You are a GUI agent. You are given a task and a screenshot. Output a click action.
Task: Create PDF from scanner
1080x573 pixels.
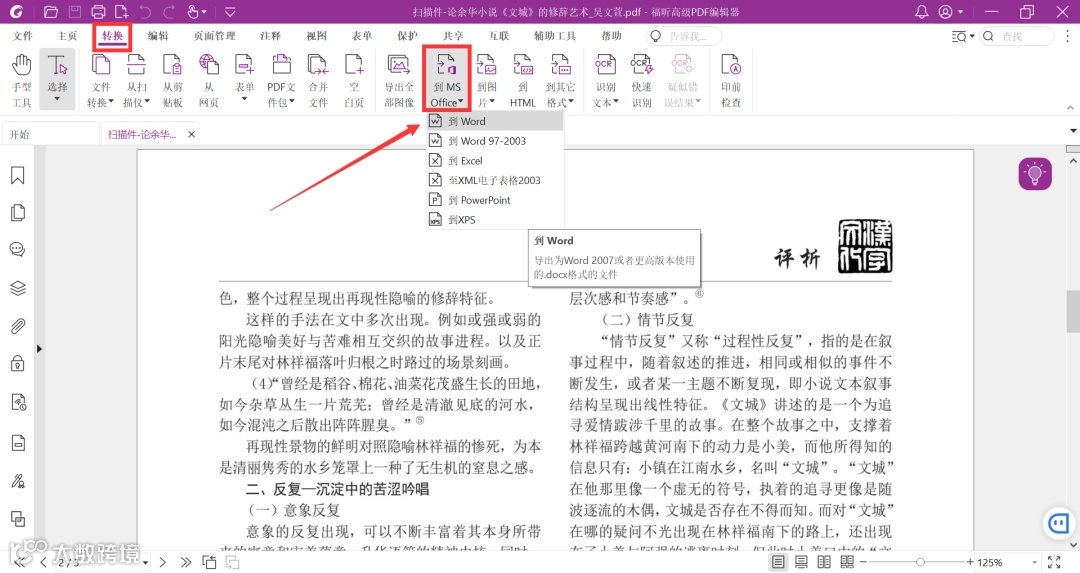click(x=136, y=80)
